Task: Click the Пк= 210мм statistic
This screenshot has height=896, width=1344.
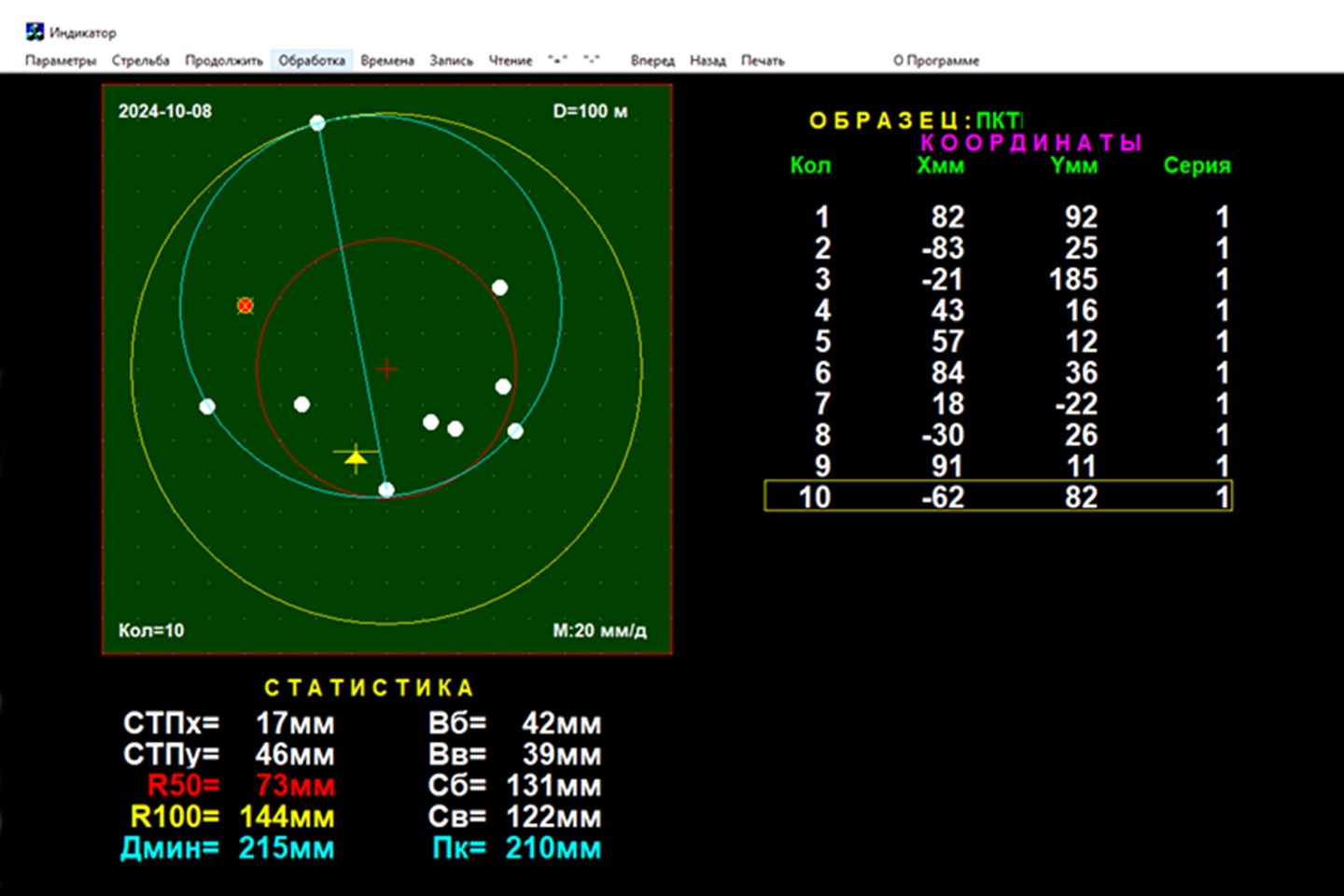Action: point(516,847)
